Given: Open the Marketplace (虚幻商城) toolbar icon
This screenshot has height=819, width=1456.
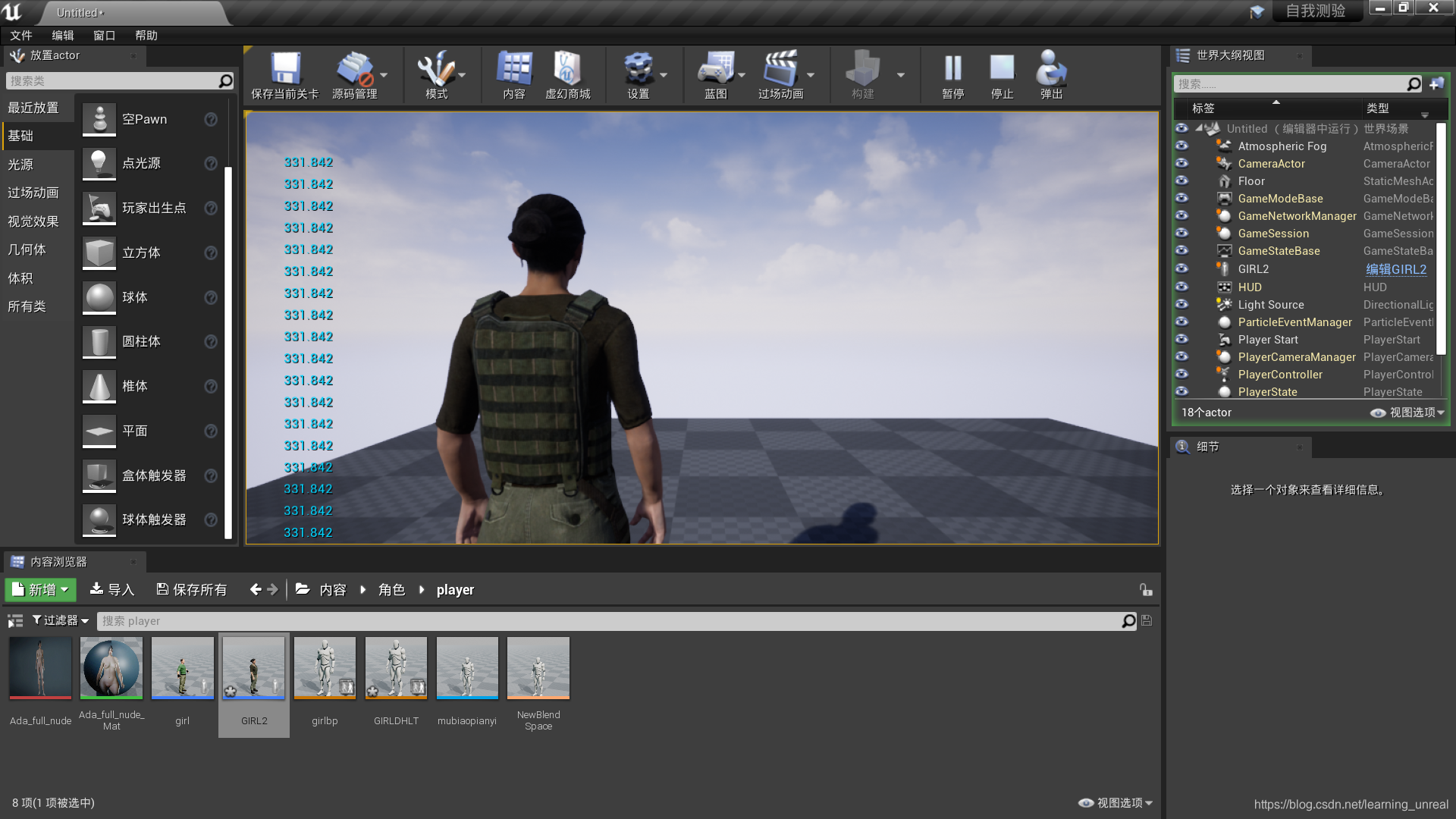Looking at the screenshot, I should coord(567,71).
